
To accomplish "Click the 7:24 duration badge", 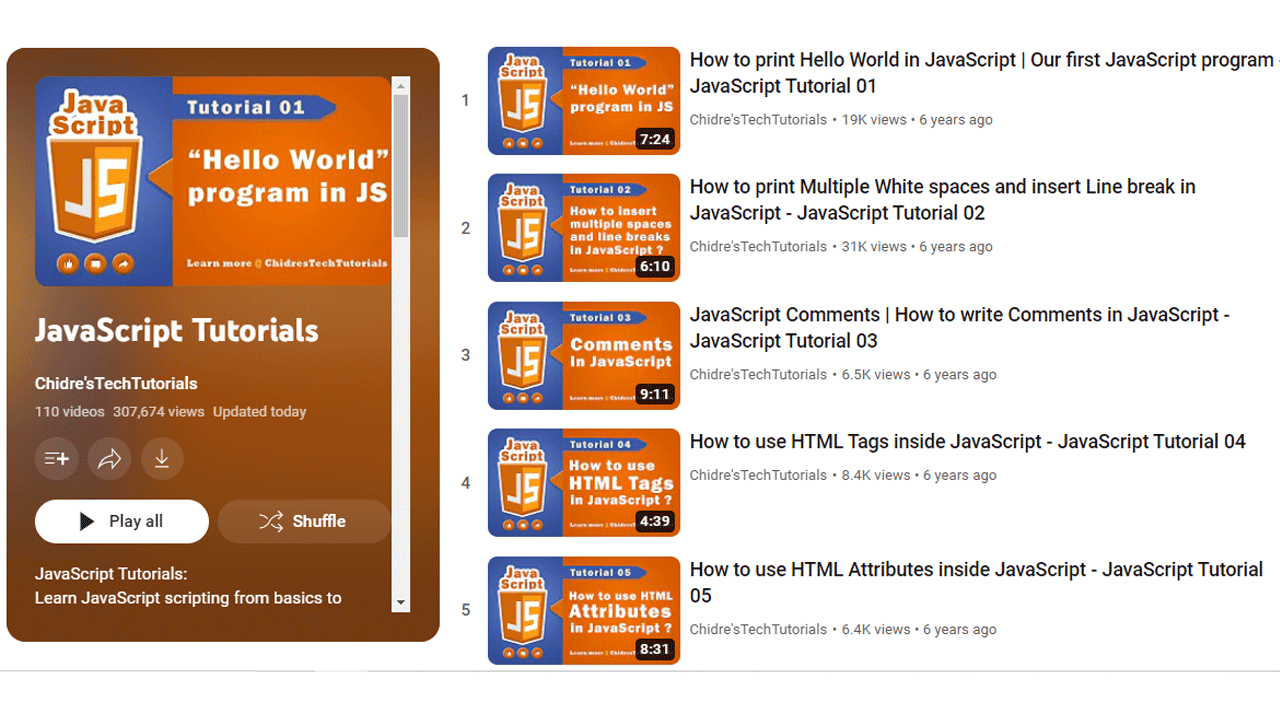I will click(x=655, y=139).
